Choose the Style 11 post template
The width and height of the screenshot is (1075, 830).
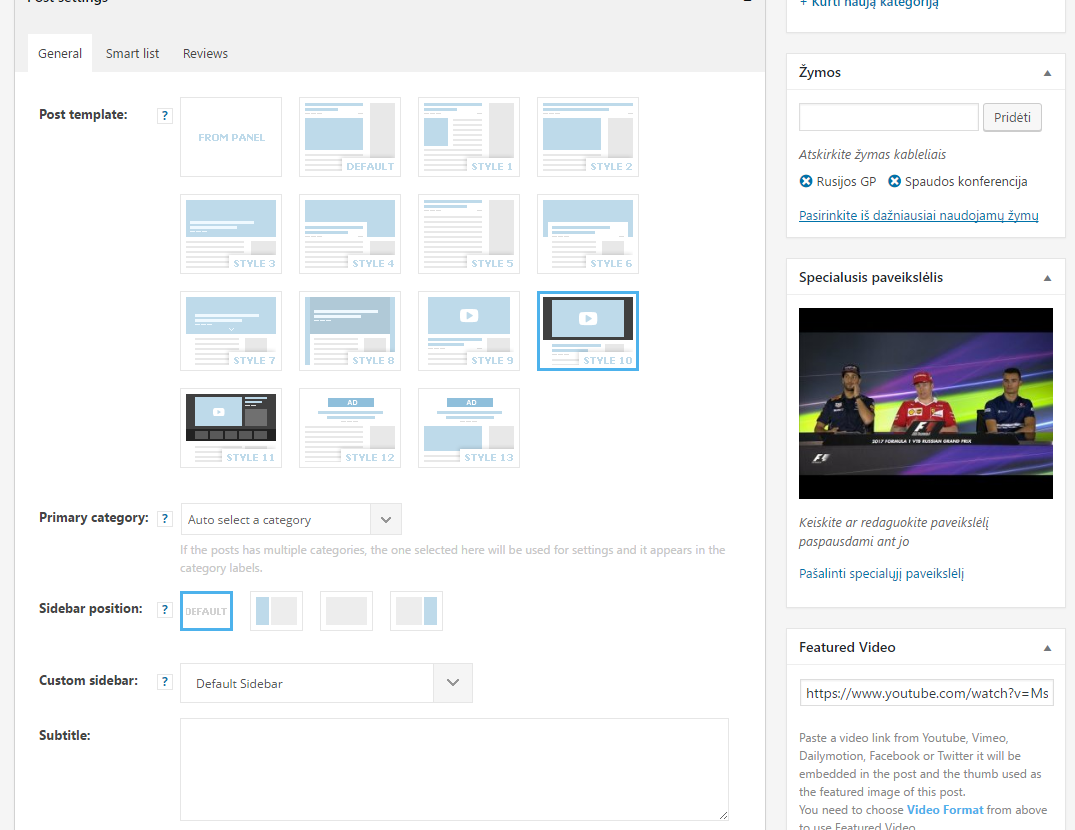231,428
